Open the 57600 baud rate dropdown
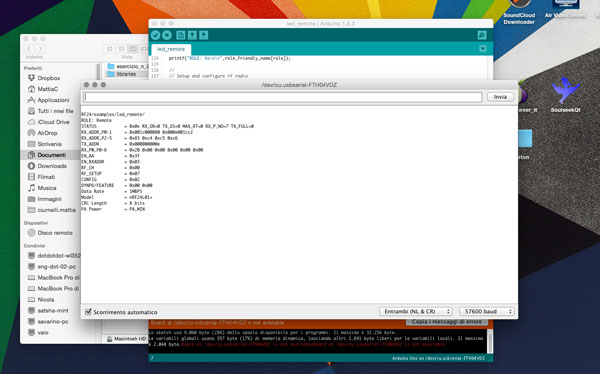Screen dimensions: 600x374 coord(487,312)
